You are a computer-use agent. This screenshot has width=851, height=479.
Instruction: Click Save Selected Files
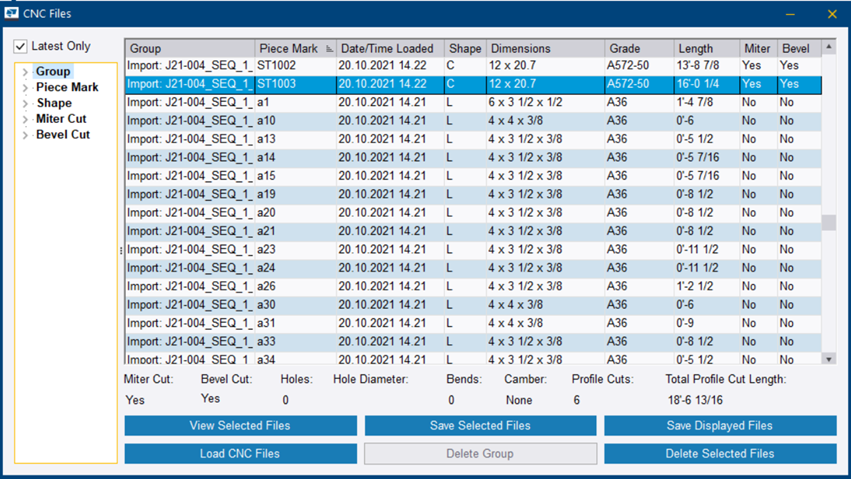tap(480, 426)
